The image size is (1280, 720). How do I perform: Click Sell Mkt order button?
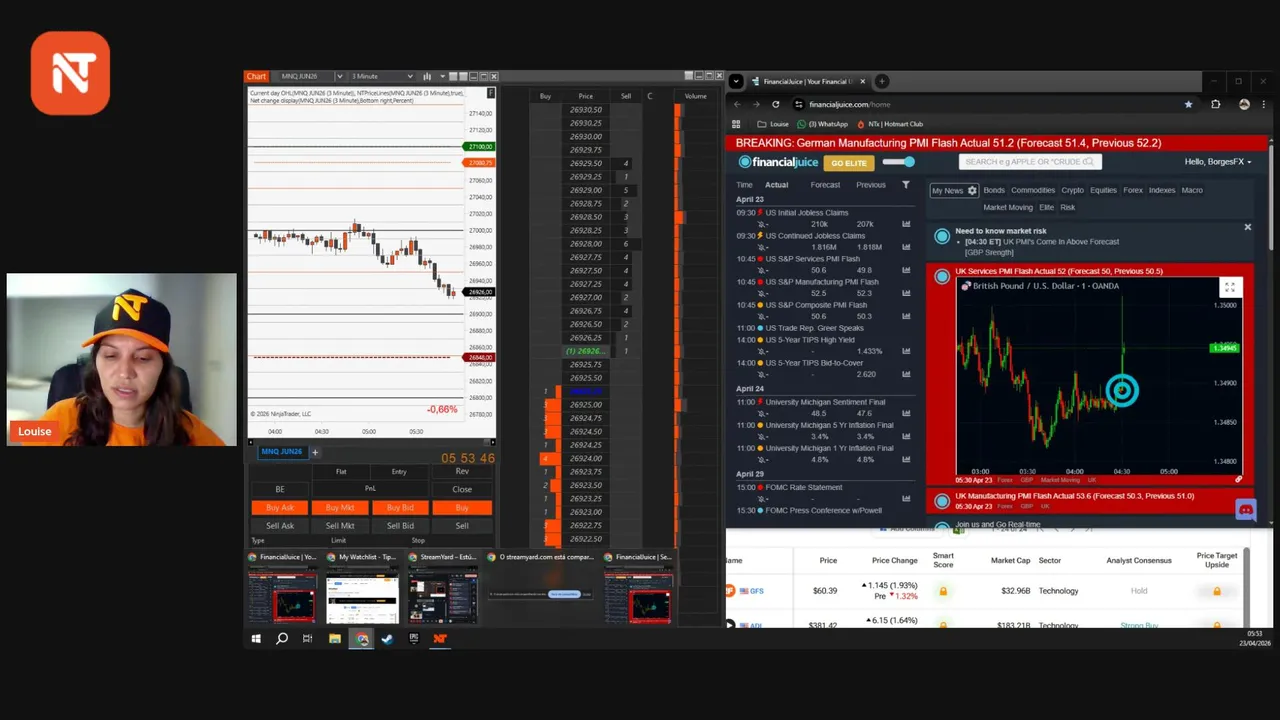[x=340, y=526]
